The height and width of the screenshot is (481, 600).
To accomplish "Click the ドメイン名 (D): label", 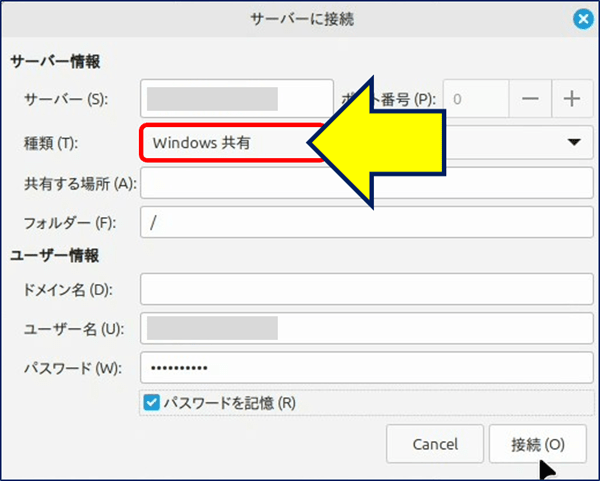I will pos(68,290).
